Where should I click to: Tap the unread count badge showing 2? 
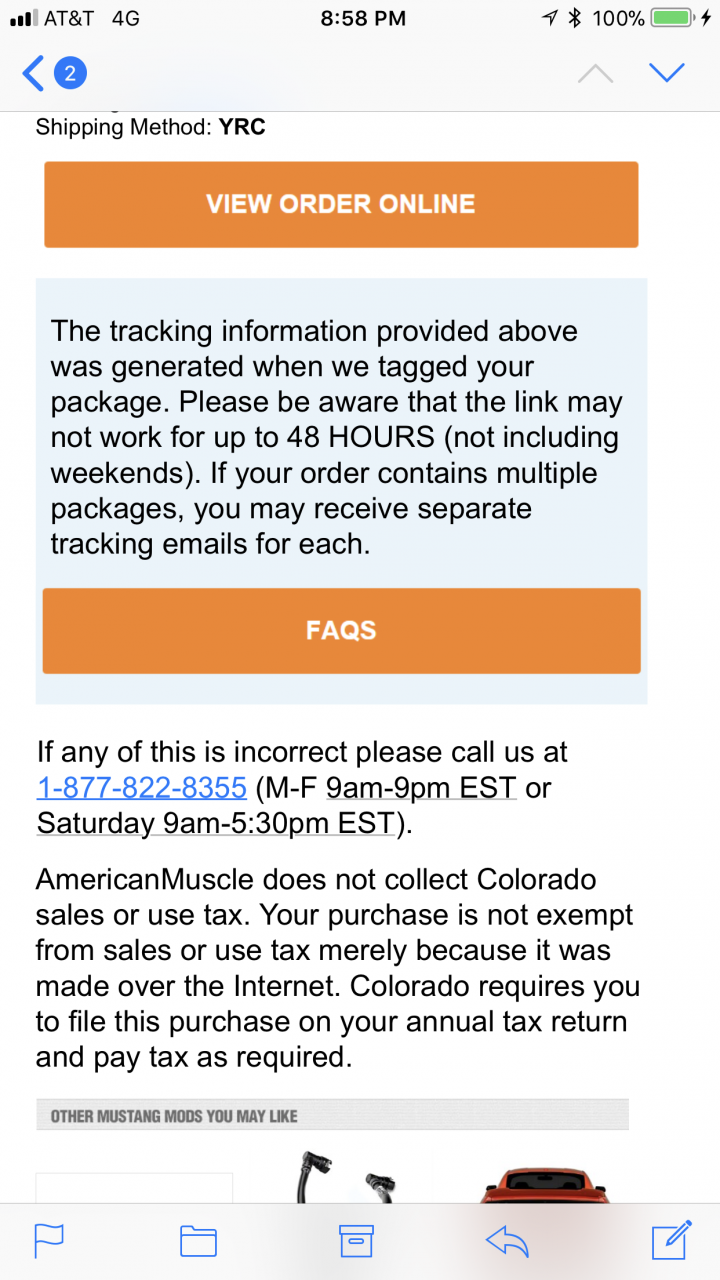click(70, 73)
